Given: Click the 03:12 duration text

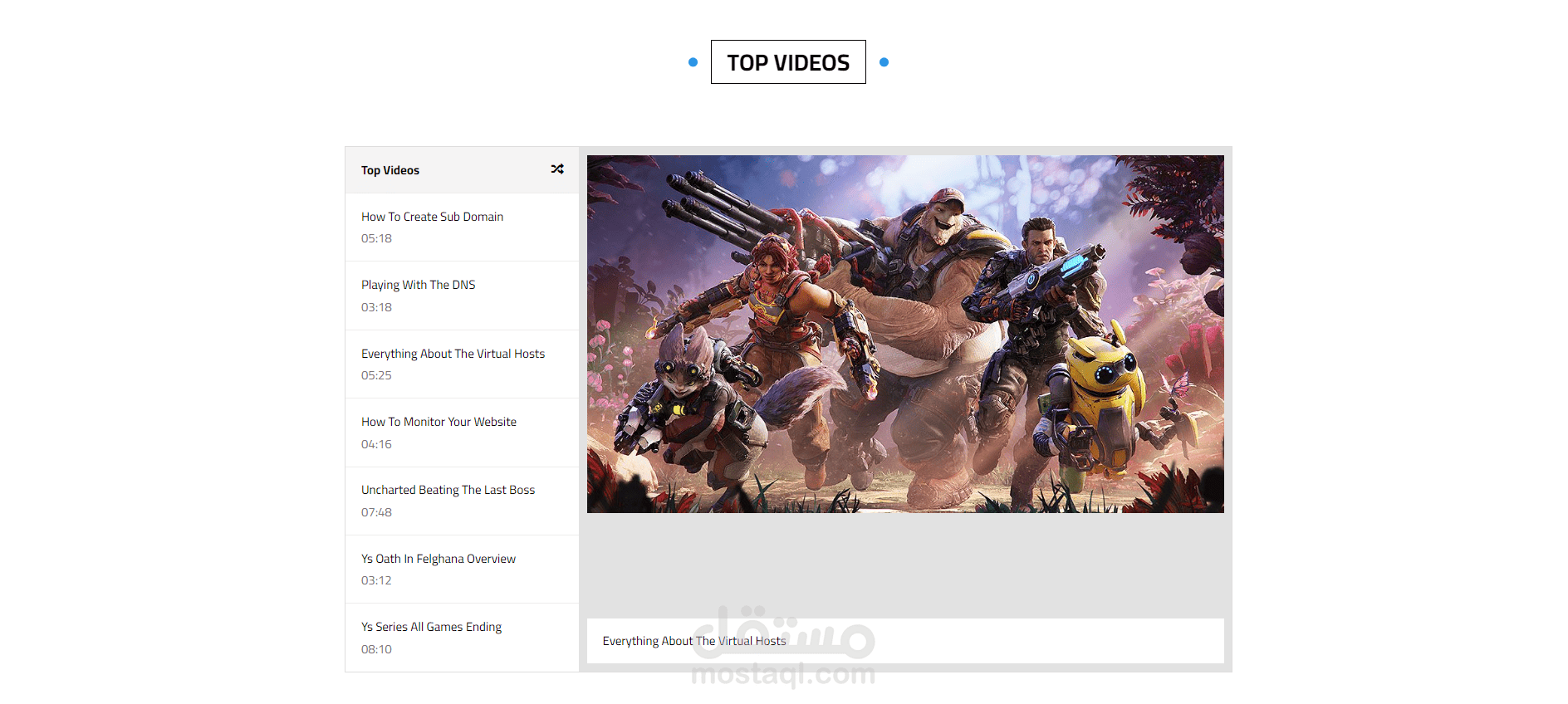Looking at the screenshot, I should [376, 580].
